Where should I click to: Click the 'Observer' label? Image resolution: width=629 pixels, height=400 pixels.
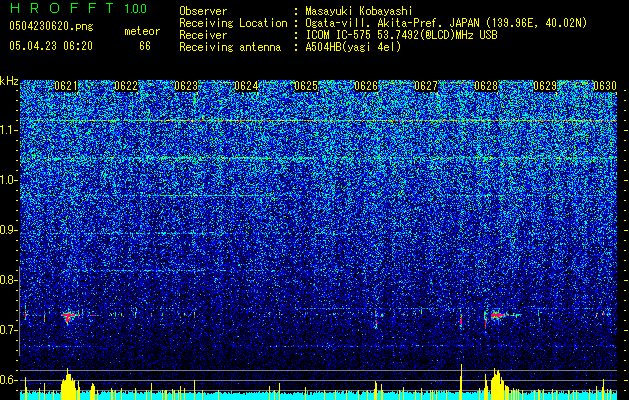[x=203, y=11]
